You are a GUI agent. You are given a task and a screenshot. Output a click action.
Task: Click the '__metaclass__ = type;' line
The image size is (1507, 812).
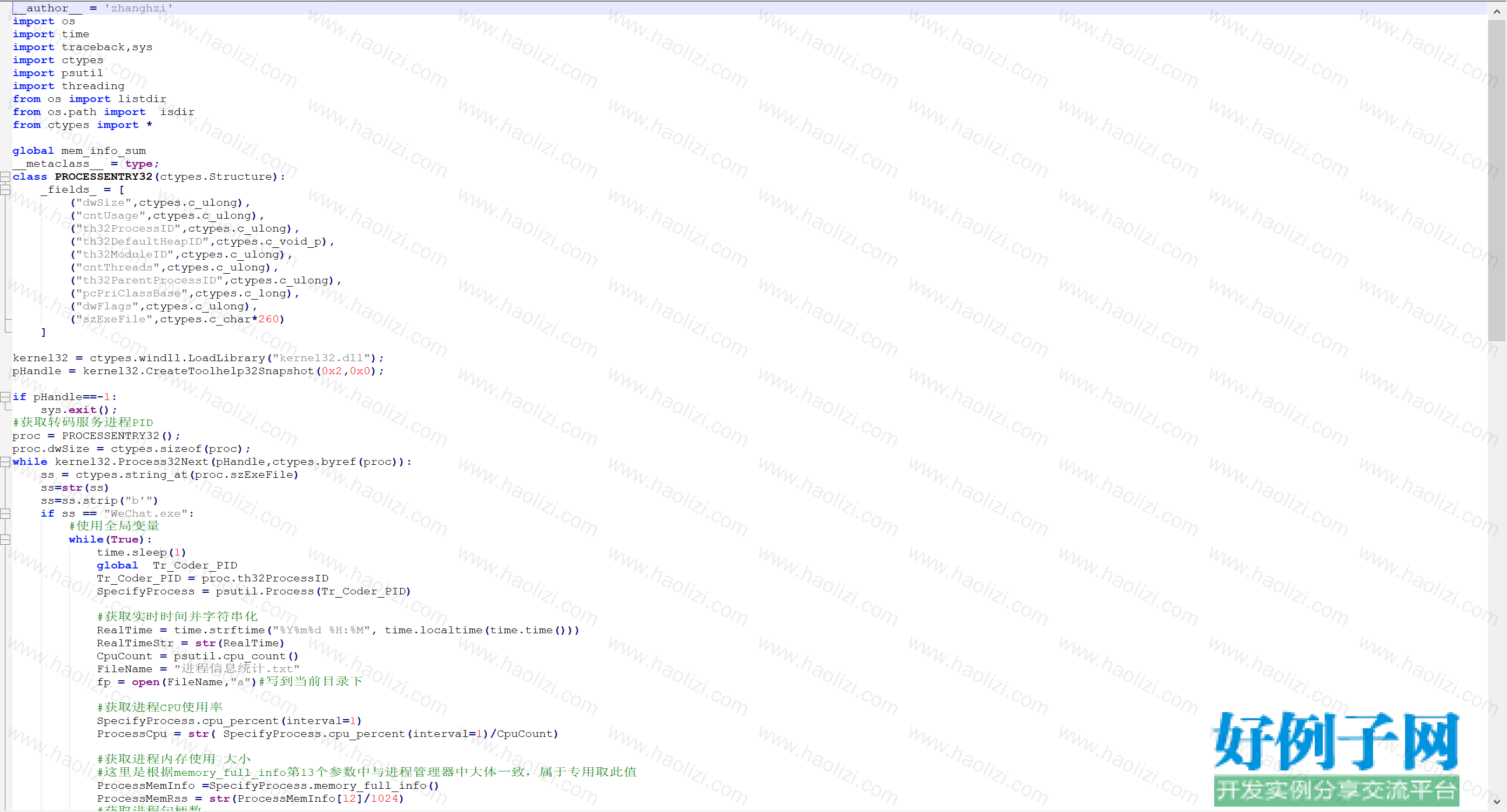pyautogui.click(x=86, y=164)
